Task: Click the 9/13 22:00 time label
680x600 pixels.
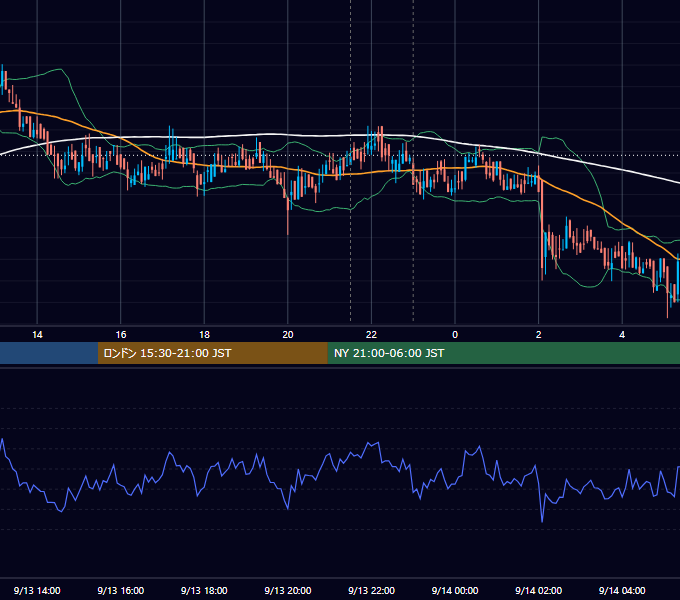Action: [x=371, y=590]
